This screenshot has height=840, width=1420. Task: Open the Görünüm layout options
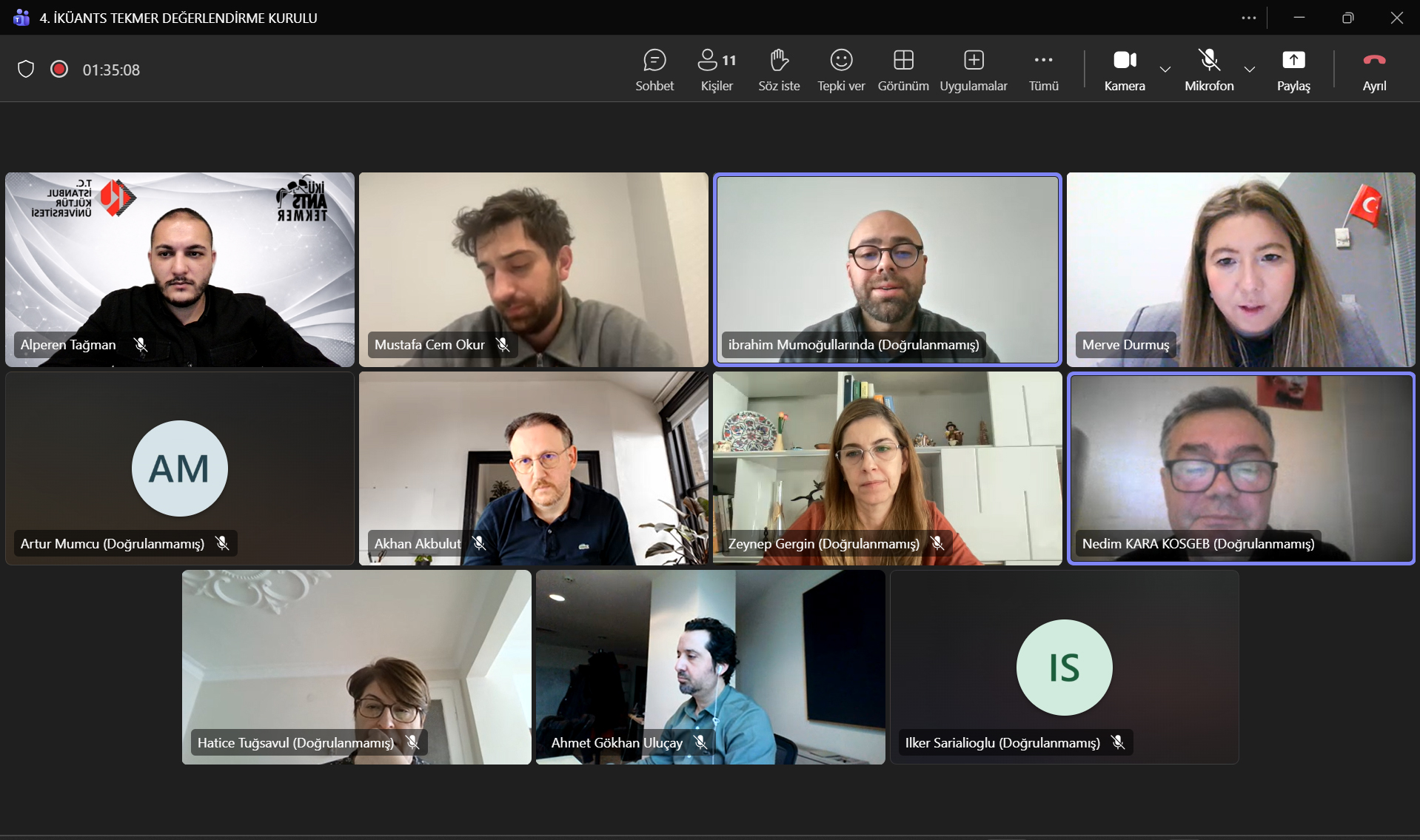point(903,70)
